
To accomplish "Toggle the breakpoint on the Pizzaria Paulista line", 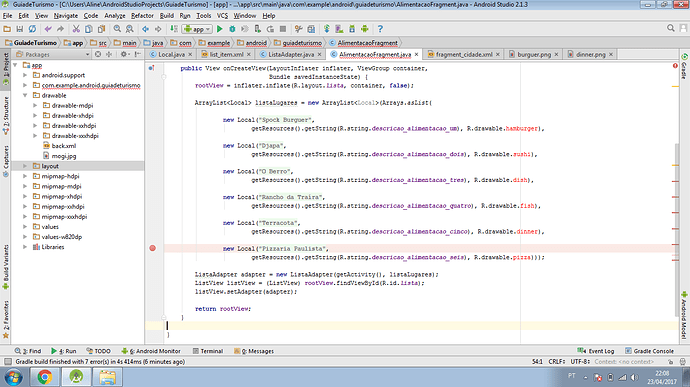I will (153, 248).
